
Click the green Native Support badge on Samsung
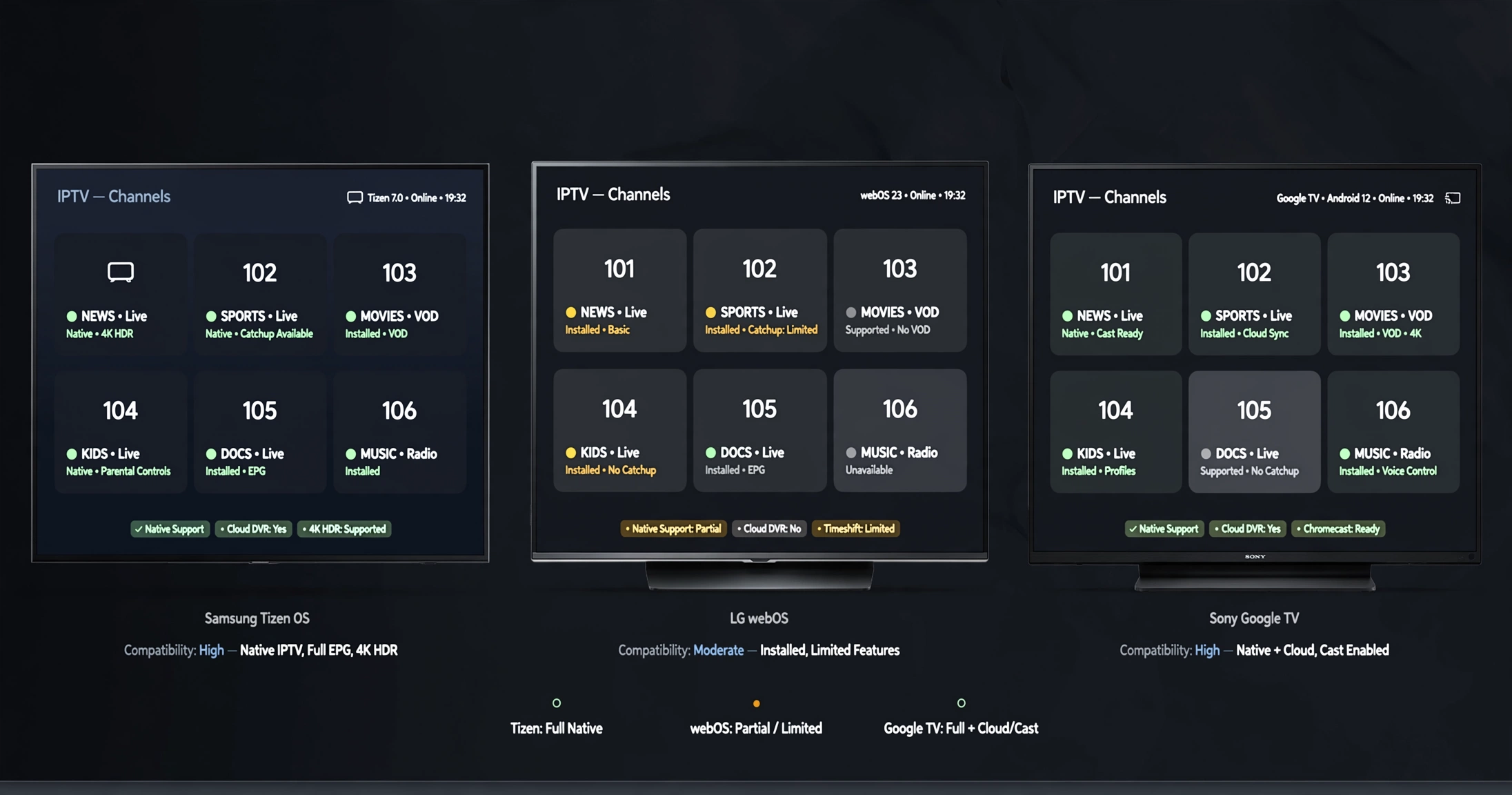(x=170, y=529)
